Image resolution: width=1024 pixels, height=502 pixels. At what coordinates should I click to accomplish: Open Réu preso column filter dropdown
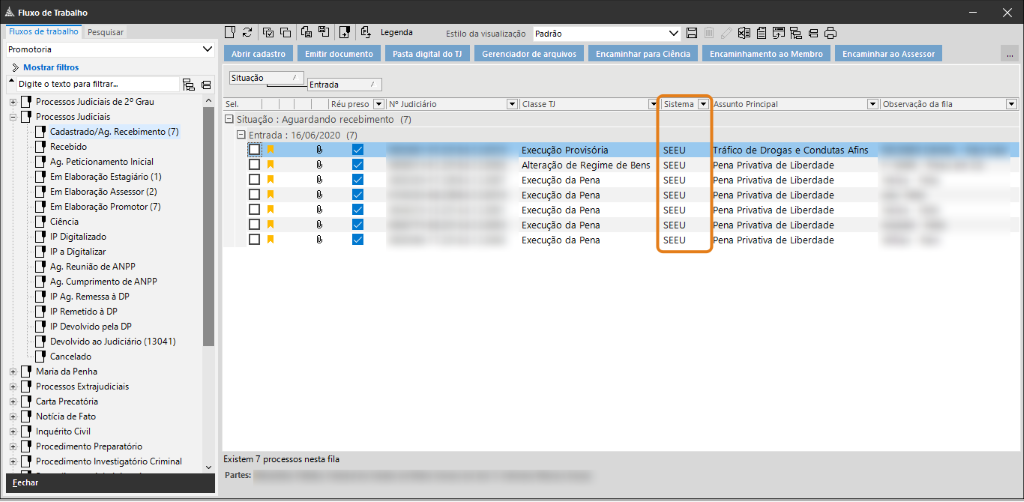click(377, 104)
